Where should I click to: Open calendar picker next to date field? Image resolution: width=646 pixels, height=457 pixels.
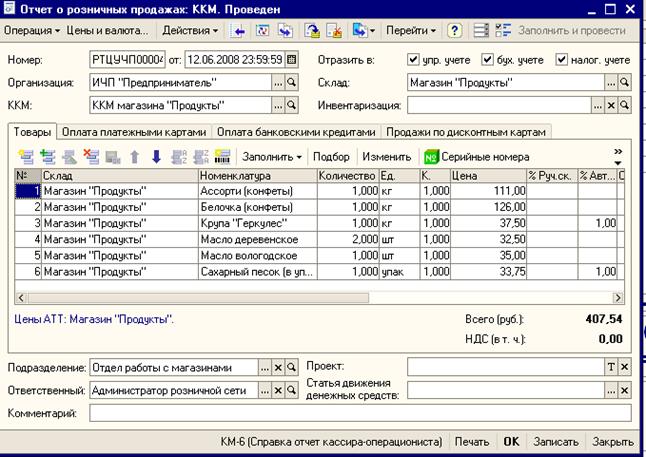(x=291, y=60)
